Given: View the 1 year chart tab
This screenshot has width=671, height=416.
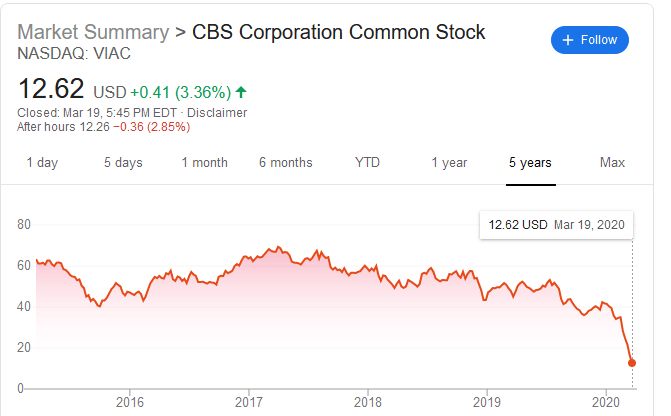Looking at the screenshot, I should 449,162.
